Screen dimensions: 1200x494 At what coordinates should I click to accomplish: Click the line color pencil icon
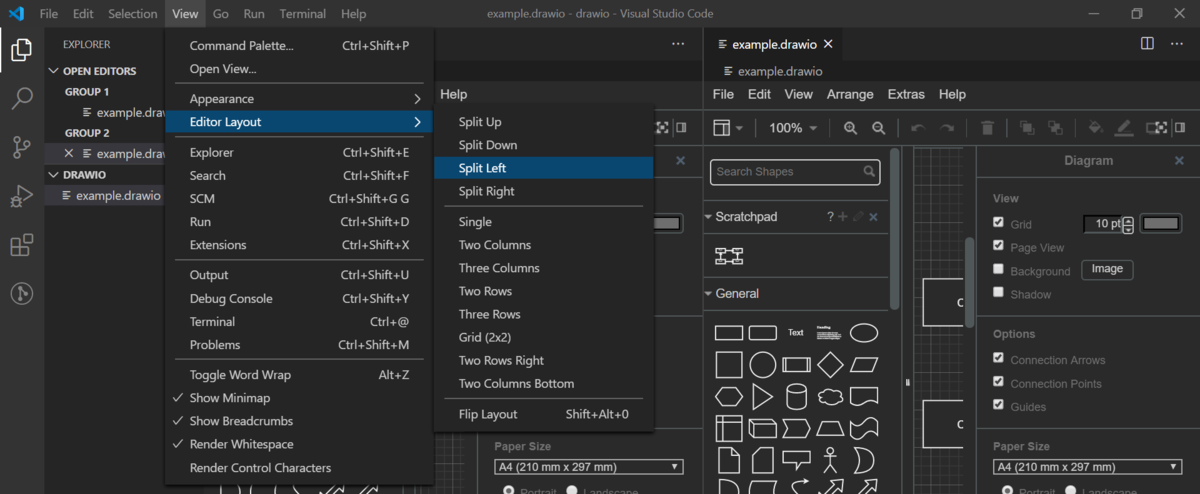coord(1123,128)
